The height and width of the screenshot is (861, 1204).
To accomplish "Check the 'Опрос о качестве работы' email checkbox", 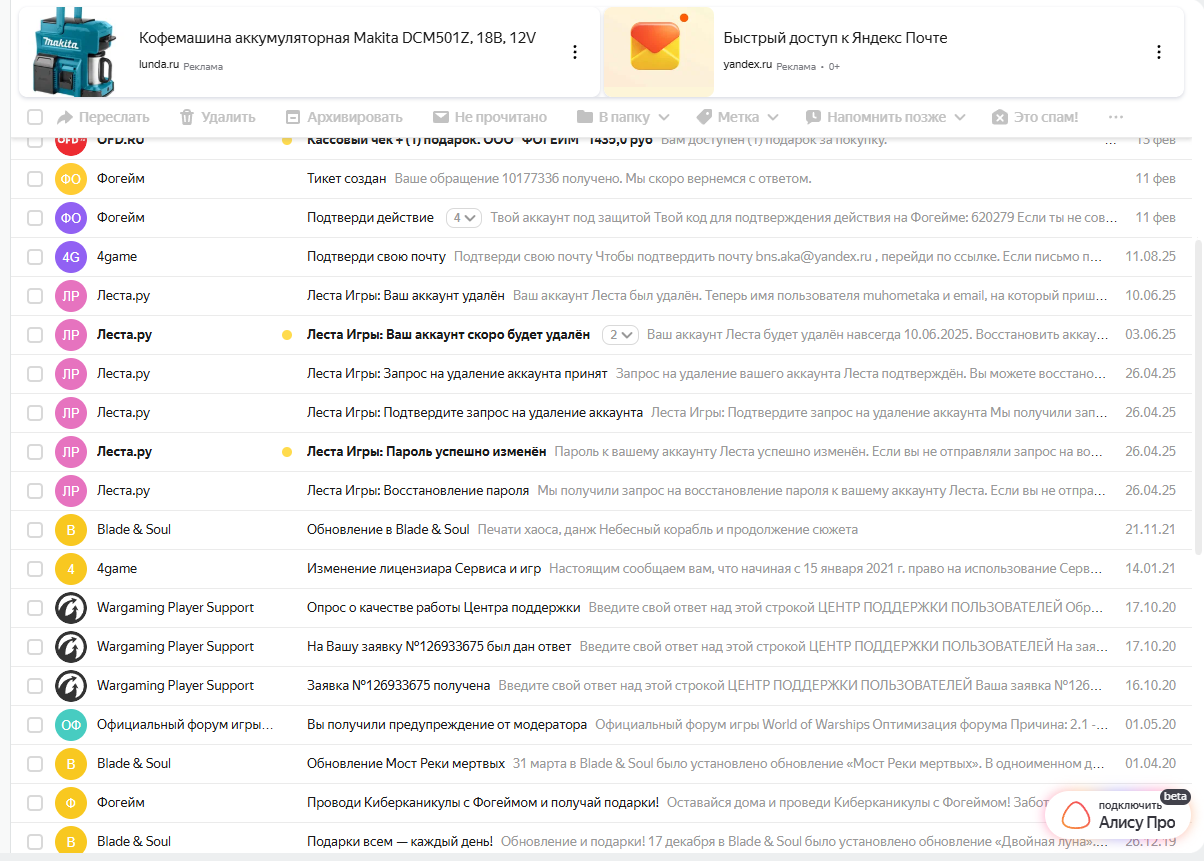I will (x=35, y=608).
